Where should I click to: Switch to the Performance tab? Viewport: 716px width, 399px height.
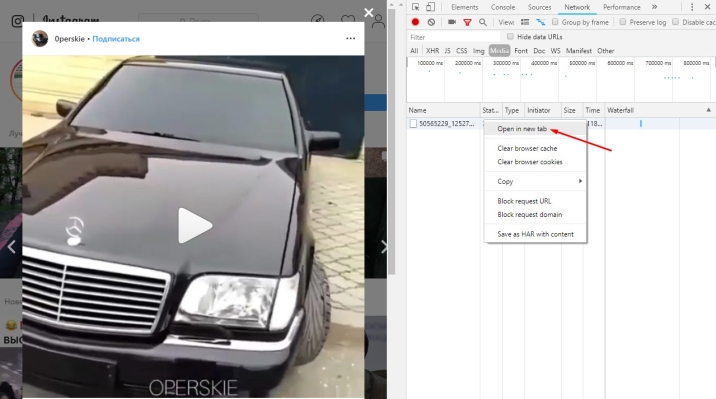(621, 7)
